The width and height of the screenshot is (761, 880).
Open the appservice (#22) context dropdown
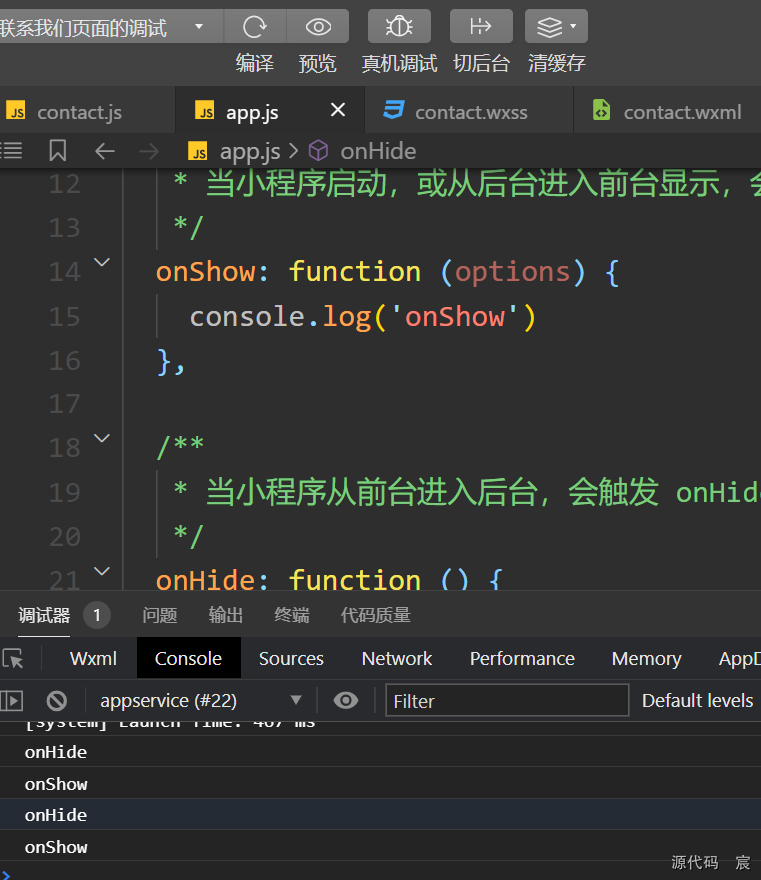tap(200, 700)
